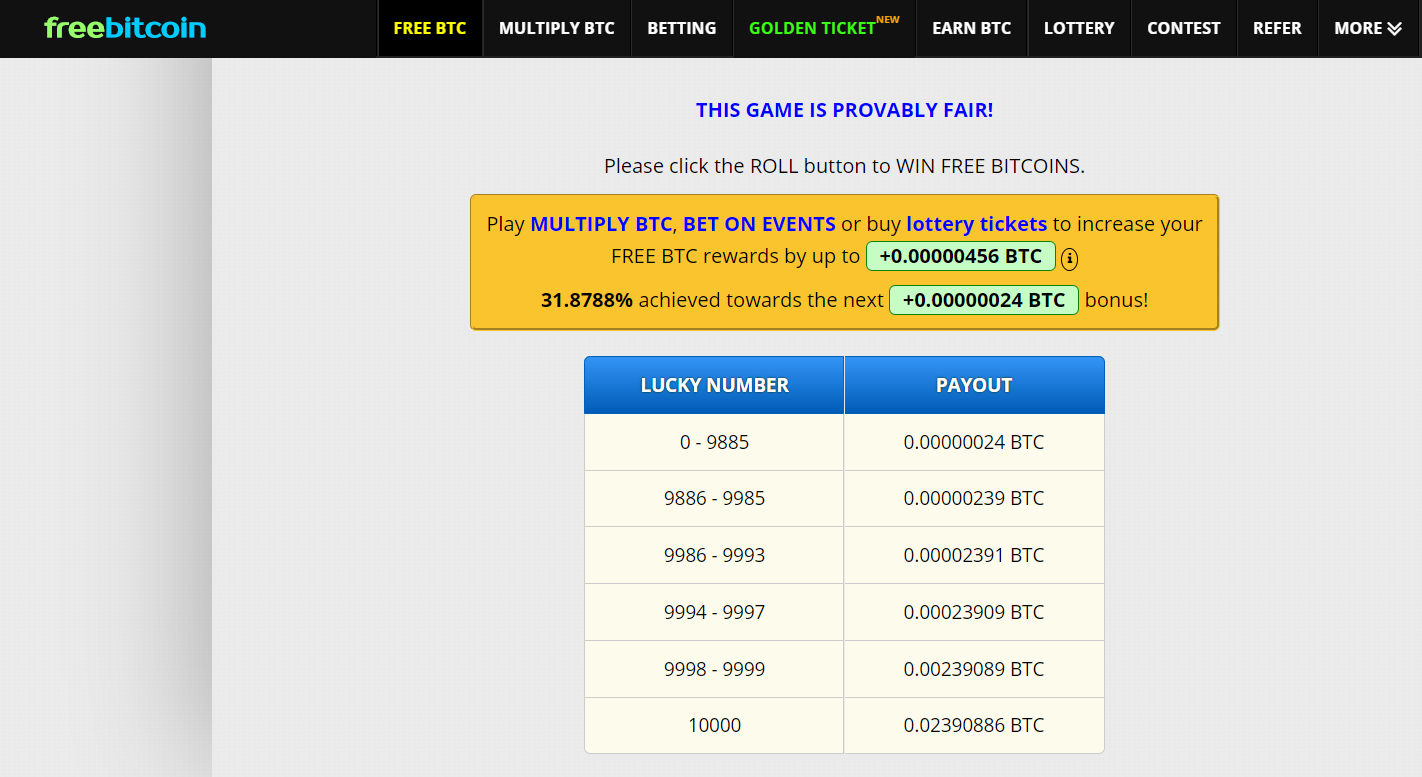Select the payout 0.00023909 BTC cell
This screenshot has width=1422, height=777.
tap(975, 612)
